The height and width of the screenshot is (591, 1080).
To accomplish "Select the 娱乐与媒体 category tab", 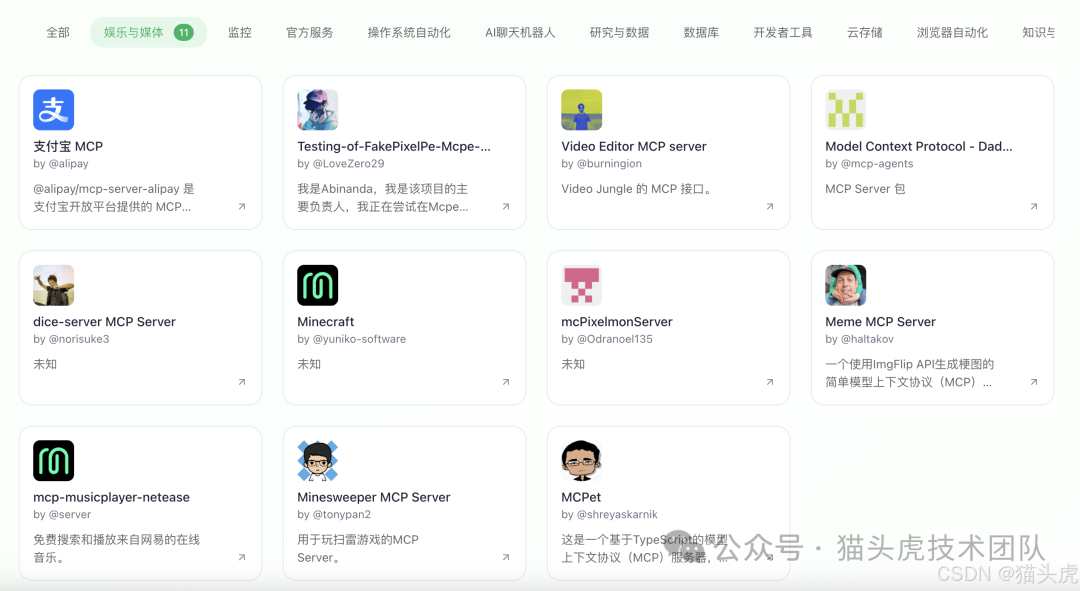I will (149, 32).
